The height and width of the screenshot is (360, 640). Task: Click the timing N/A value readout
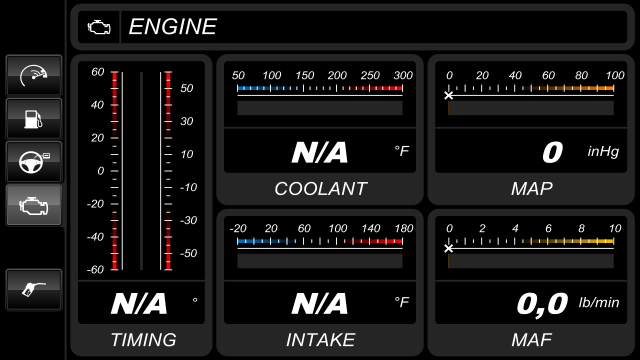(139, 304)
